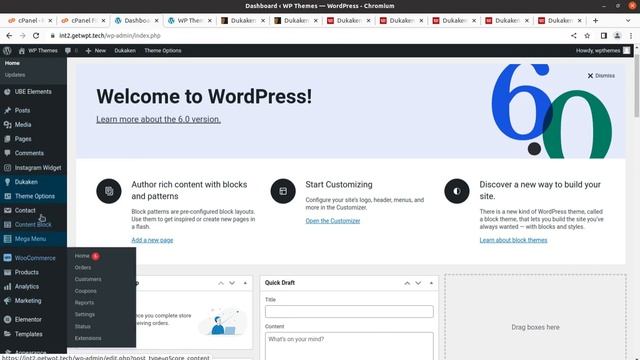Click the browser address bar URL
The height and width of the screenshot is (360, 640).
(110, 36)
